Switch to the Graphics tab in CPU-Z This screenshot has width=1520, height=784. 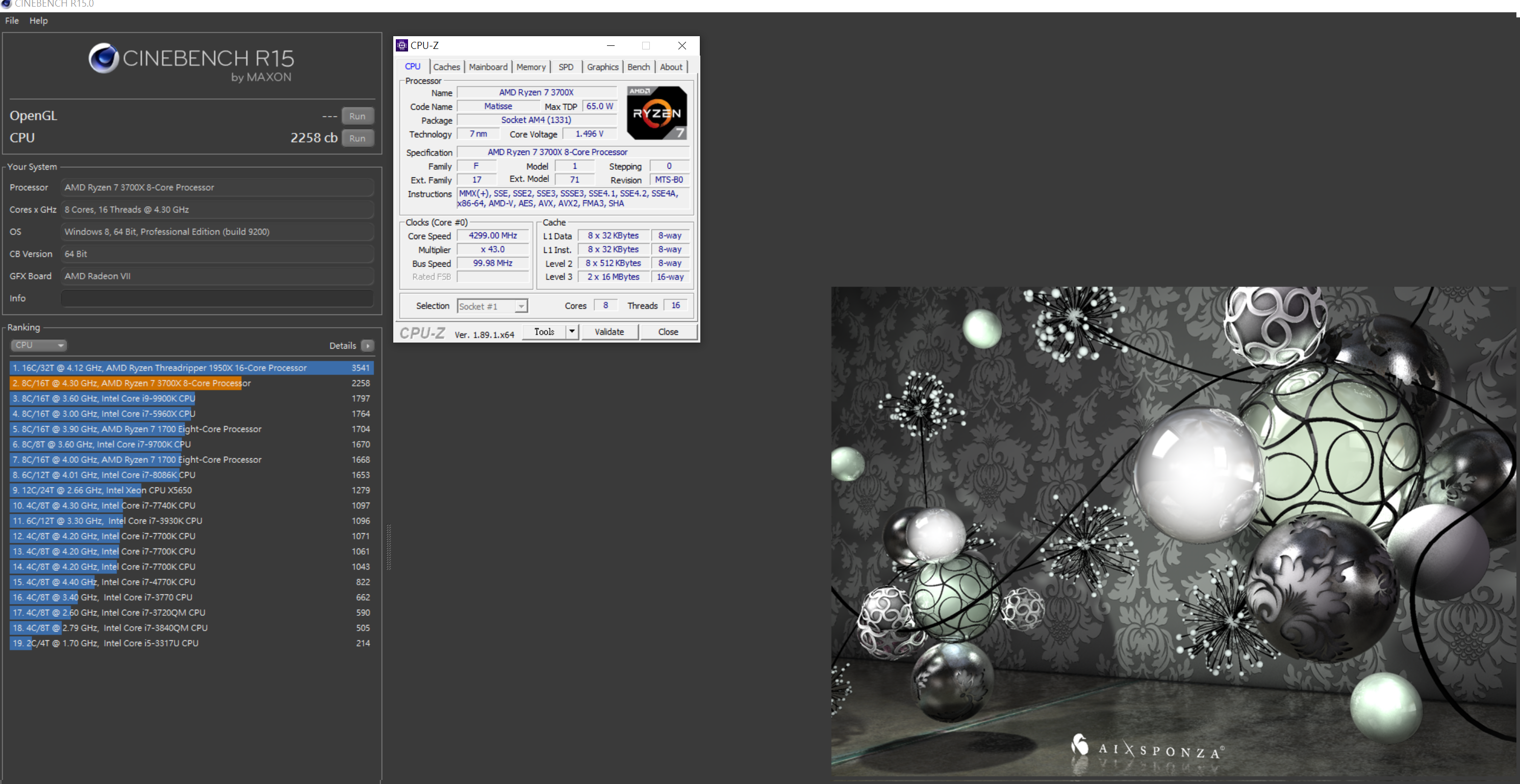[x=602, y=67]
